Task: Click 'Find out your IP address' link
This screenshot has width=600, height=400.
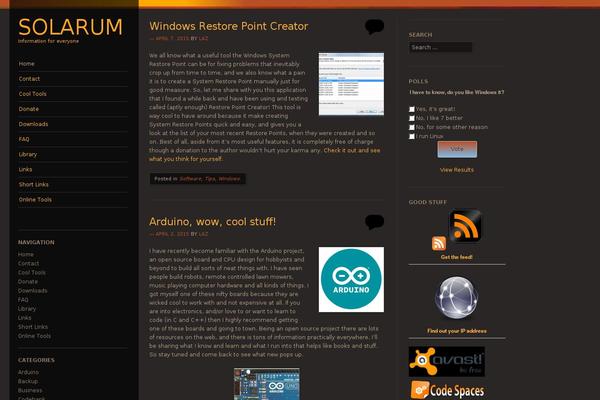Action: click(x=457, y=331)
